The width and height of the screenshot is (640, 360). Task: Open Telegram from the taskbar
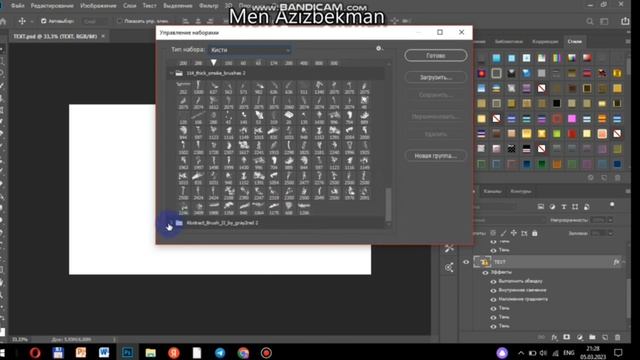coord(220,353)
